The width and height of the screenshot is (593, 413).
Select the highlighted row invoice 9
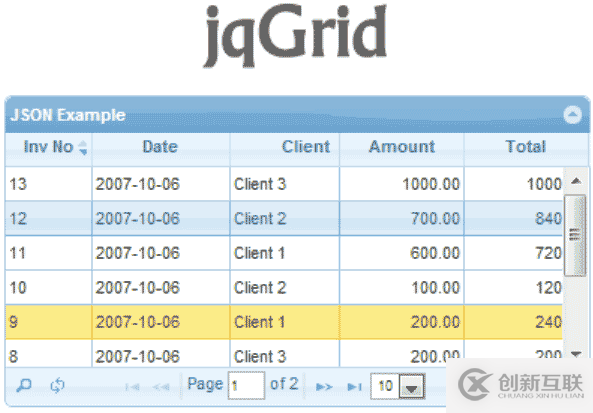tap(284, 322)
